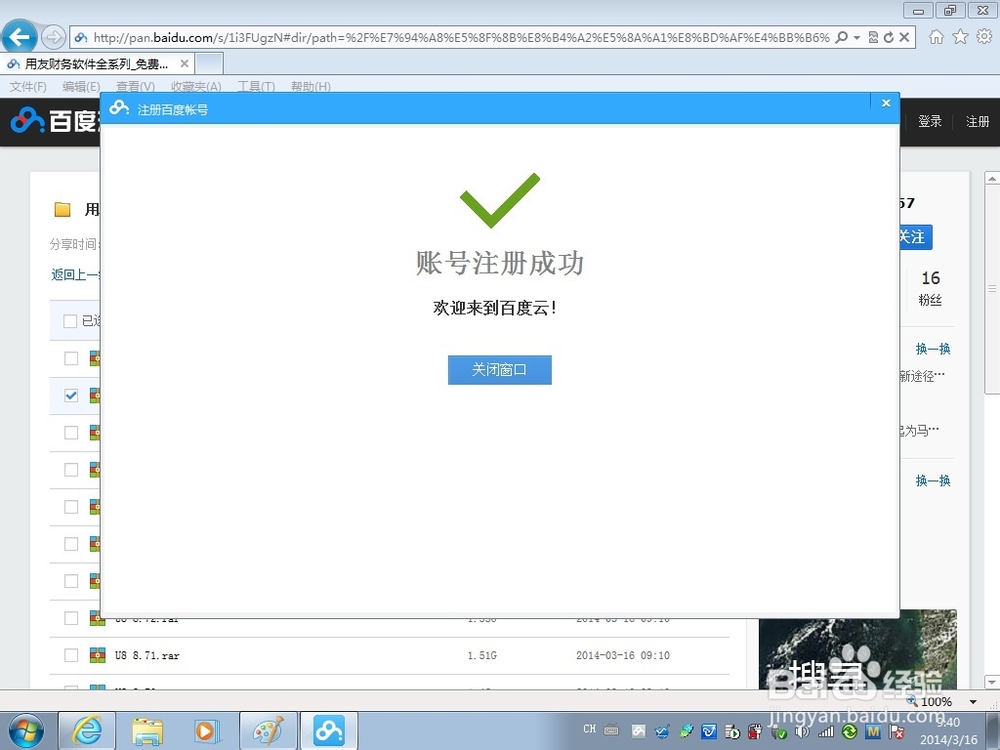Check the fifth file row checkbox
Viewport: 1000px width, 750px height.
pos(71,506)
